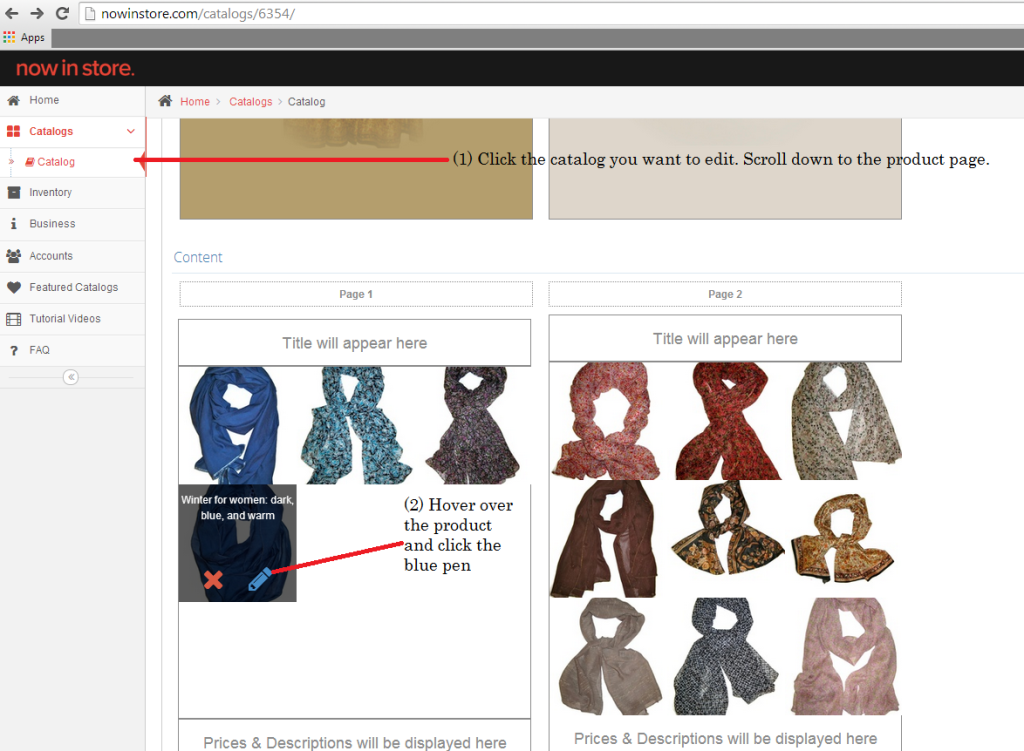Click the Page 2 header box
Screen dimensions: 1024x751
tap(725, 294)
